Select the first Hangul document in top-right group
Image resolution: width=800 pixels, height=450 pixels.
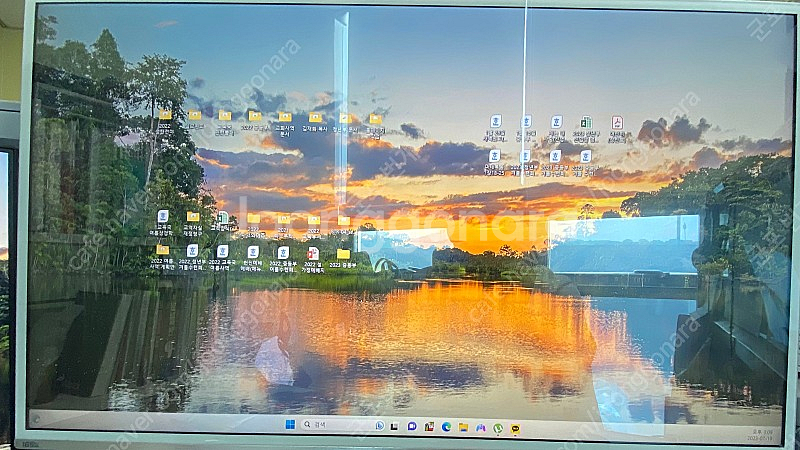[x=495, y=121]
